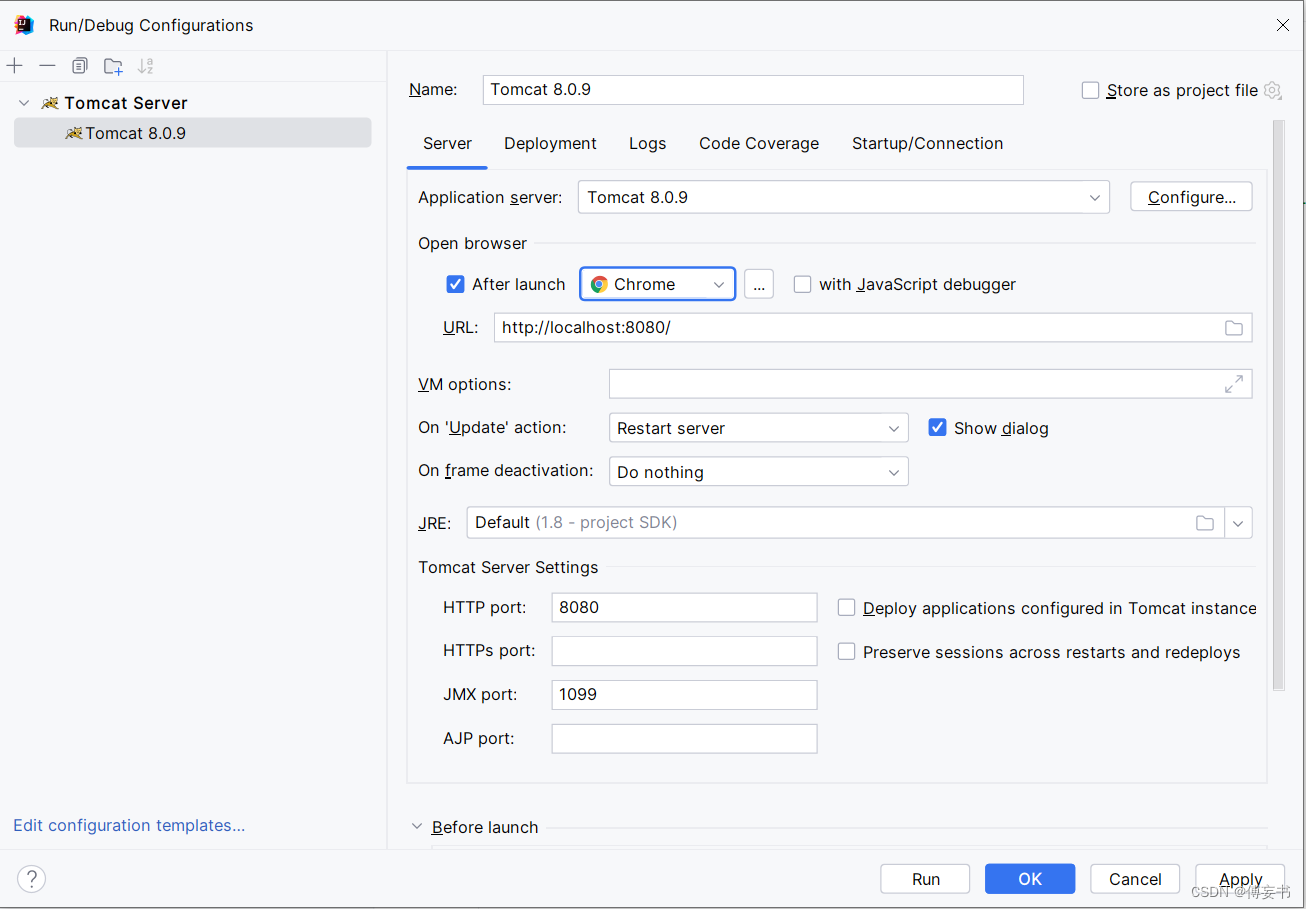The width and height of the screenshot is (1306, 909).
Task: Open the On 'Update' action dropdown
Action: tap(758, 428)
